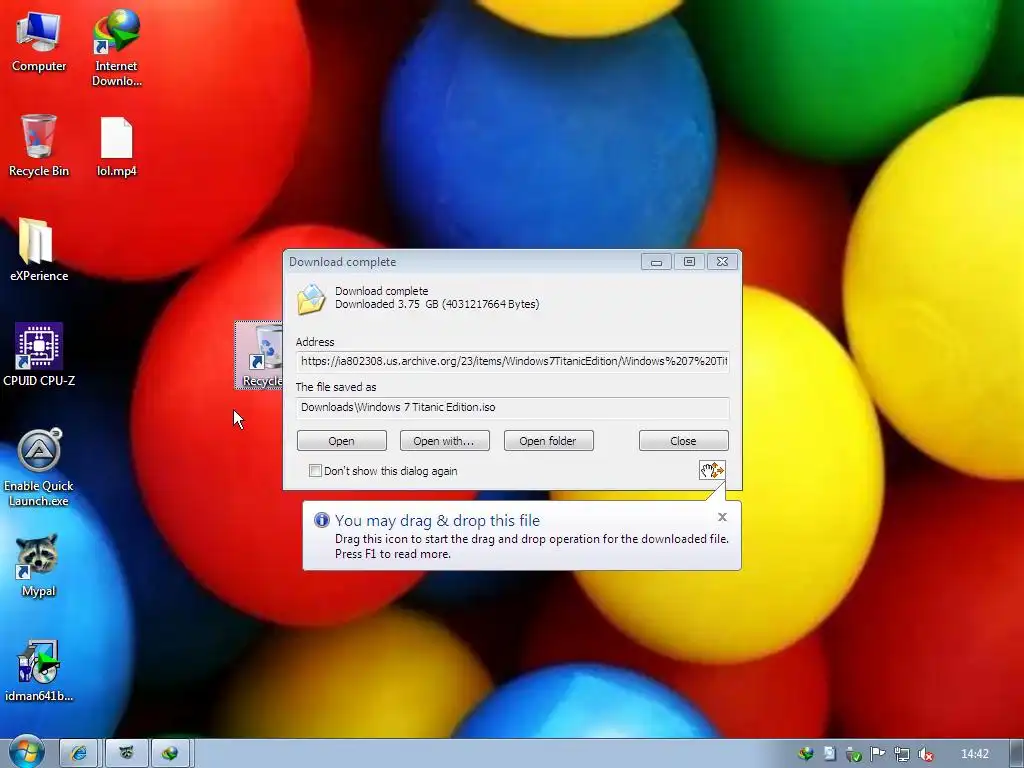Screen dimensions: 1024x768
Task: Click the drag and drop hand icon
Action: click(712, 470)
